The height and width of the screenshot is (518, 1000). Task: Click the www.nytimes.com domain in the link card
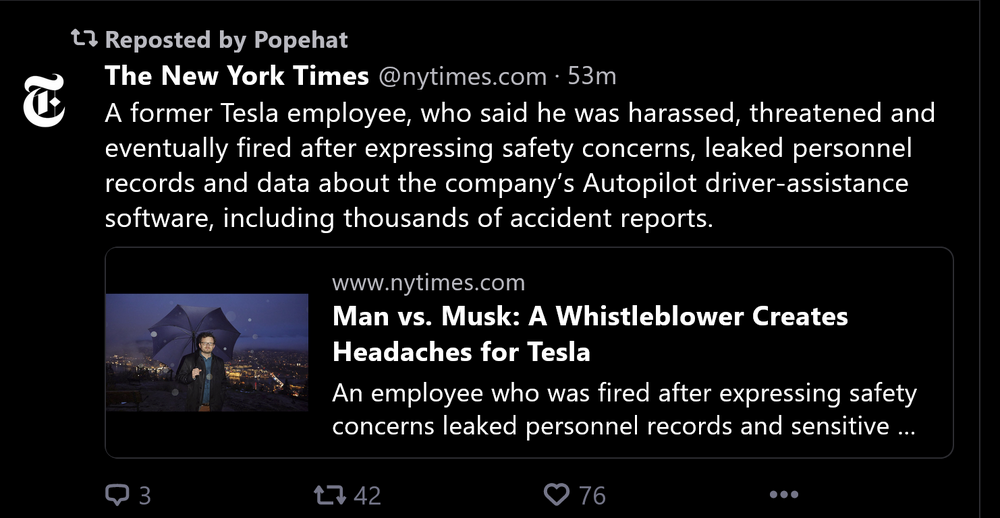click(x=428, y=283)
